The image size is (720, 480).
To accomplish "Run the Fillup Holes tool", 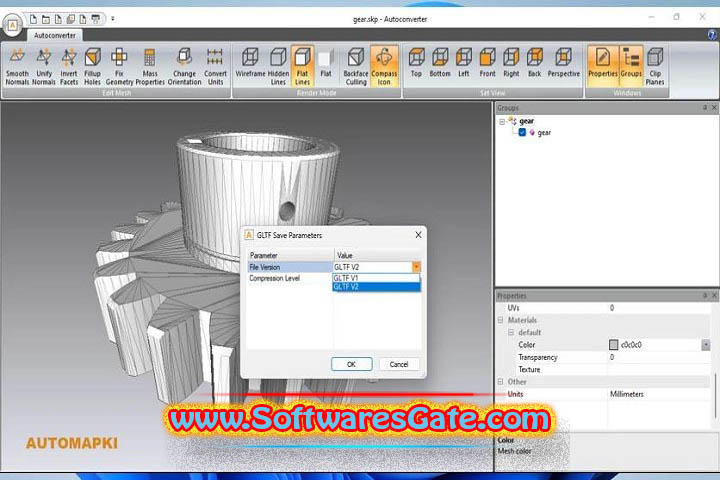I will [x=92, y=66].
